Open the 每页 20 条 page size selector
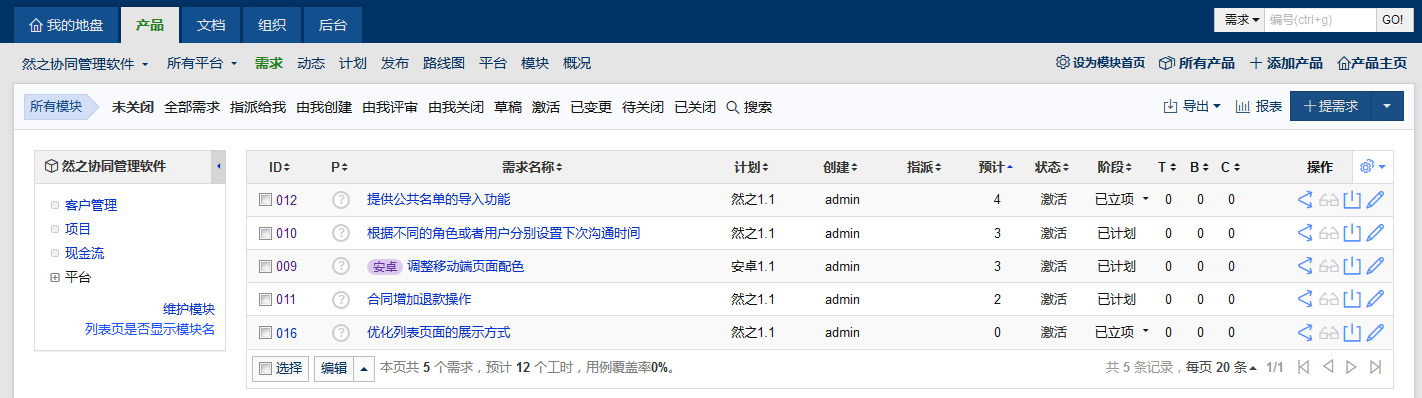The height and width of the screenshot is (398, 1422). 1220,368
